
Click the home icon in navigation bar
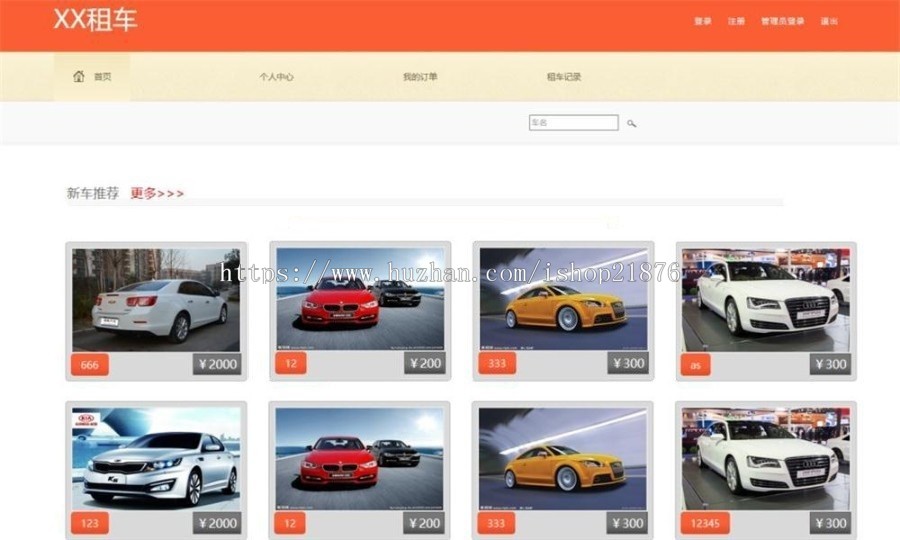point(79,77)
